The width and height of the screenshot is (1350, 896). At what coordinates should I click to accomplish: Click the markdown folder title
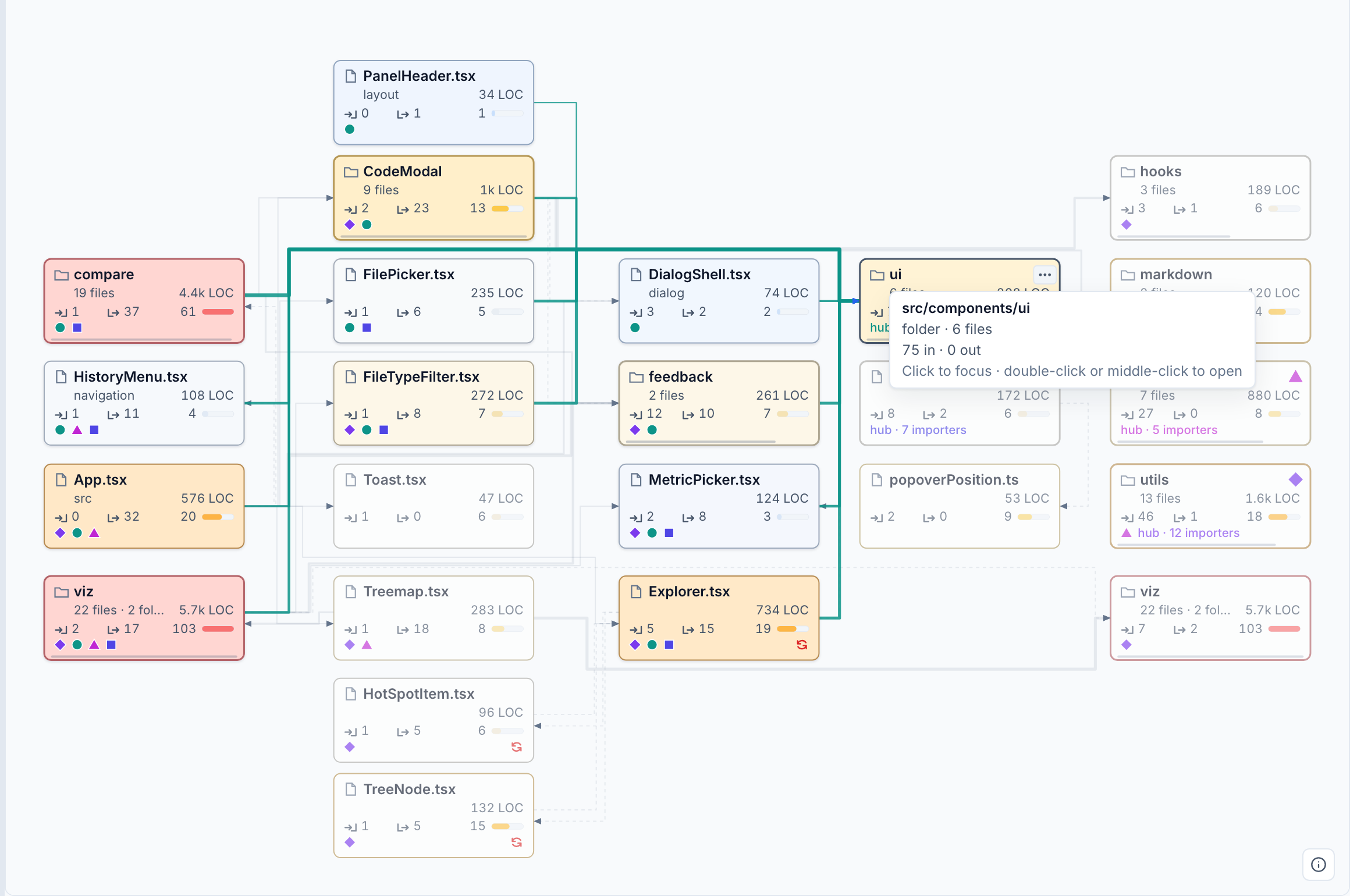(x=1176, y=275)
